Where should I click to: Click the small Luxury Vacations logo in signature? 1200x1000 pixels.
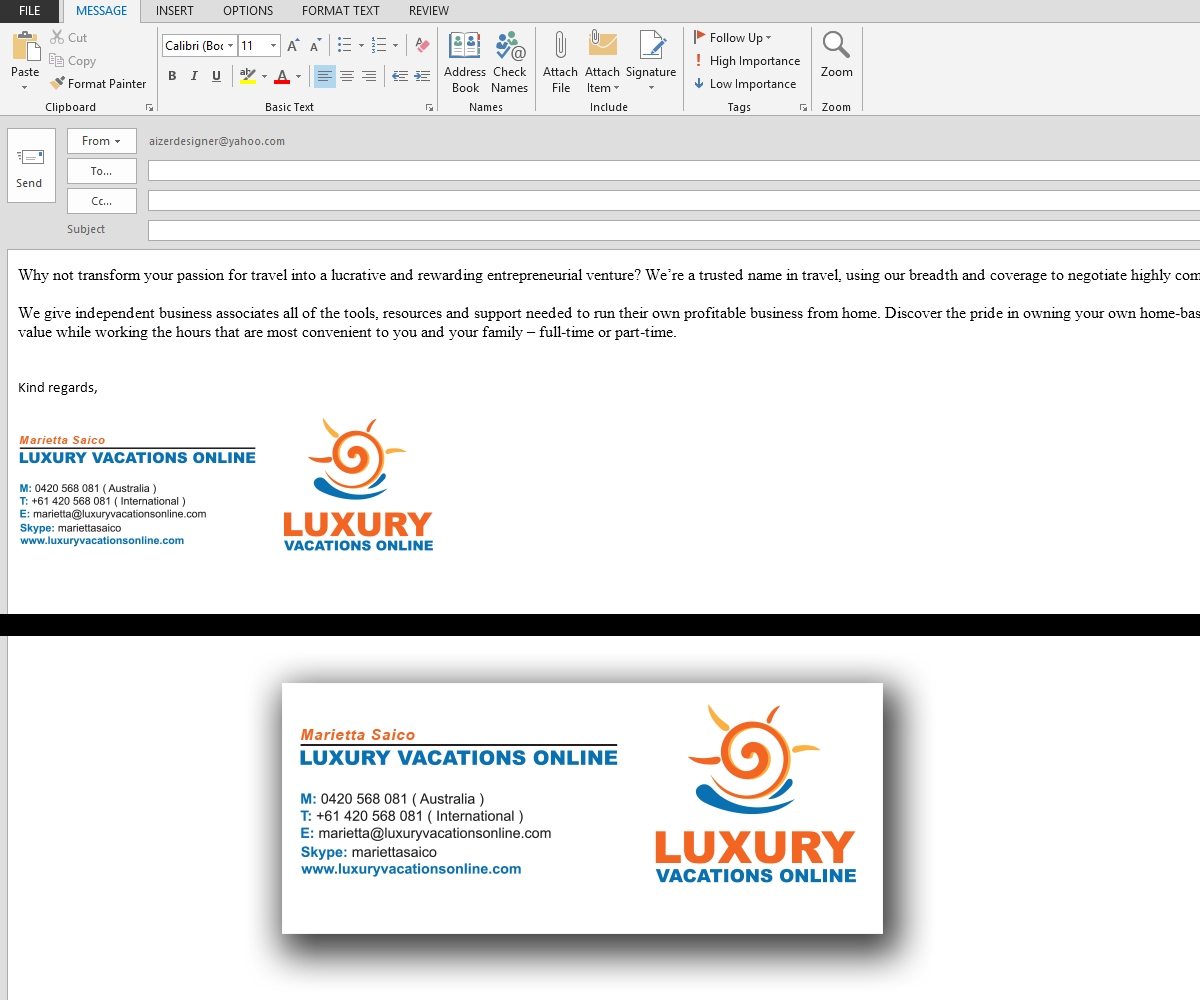pos(358,485)
